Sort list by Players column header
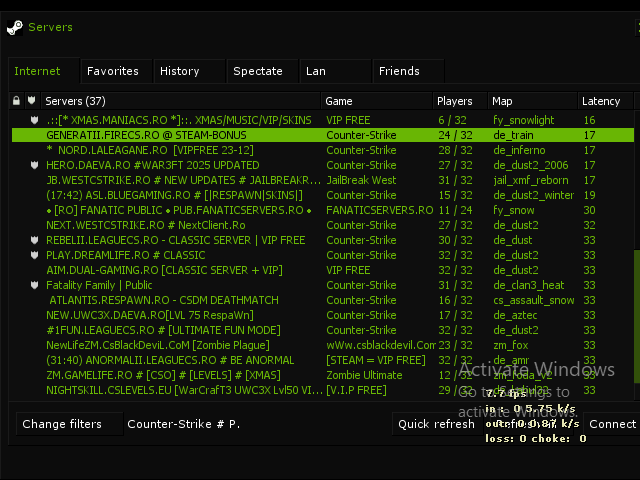The width and height of the screenshot is (640, 480). [x=460, y=101]
